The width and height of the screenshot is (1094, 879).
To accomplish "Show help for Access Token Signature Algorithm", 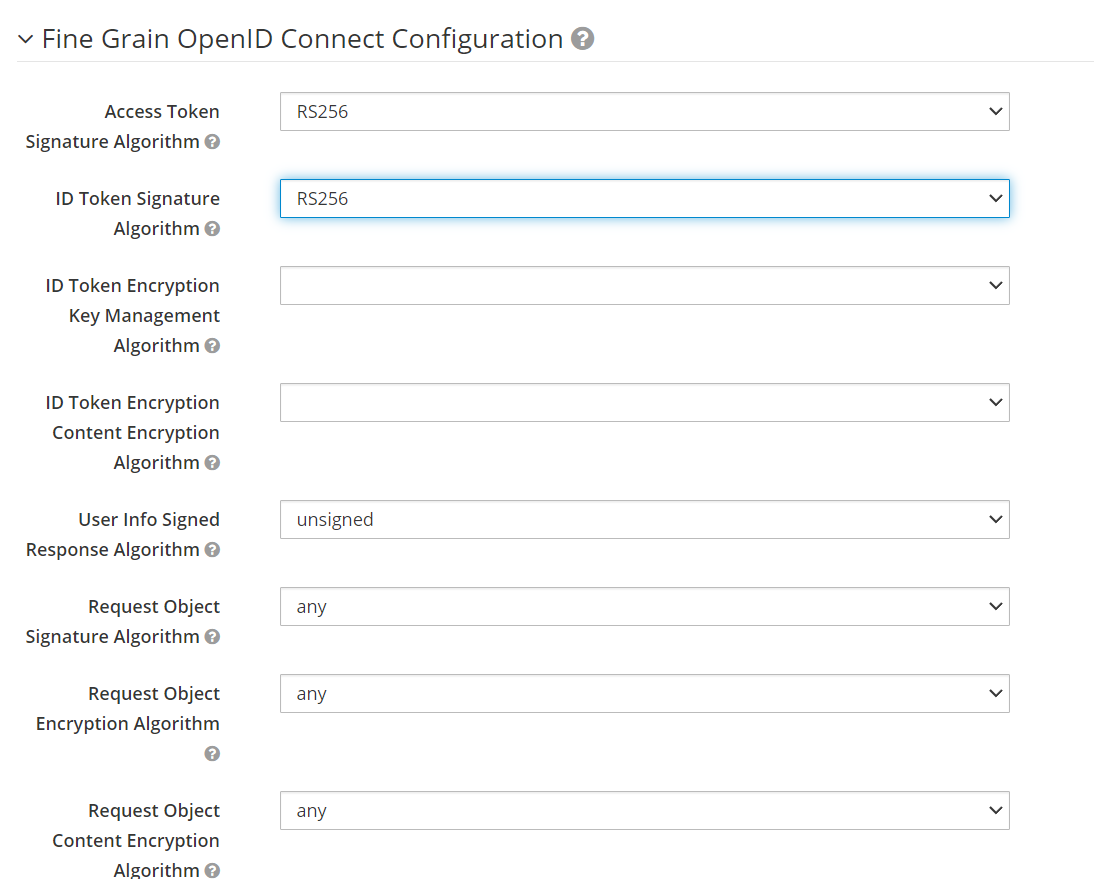I will tap(212, 142).
